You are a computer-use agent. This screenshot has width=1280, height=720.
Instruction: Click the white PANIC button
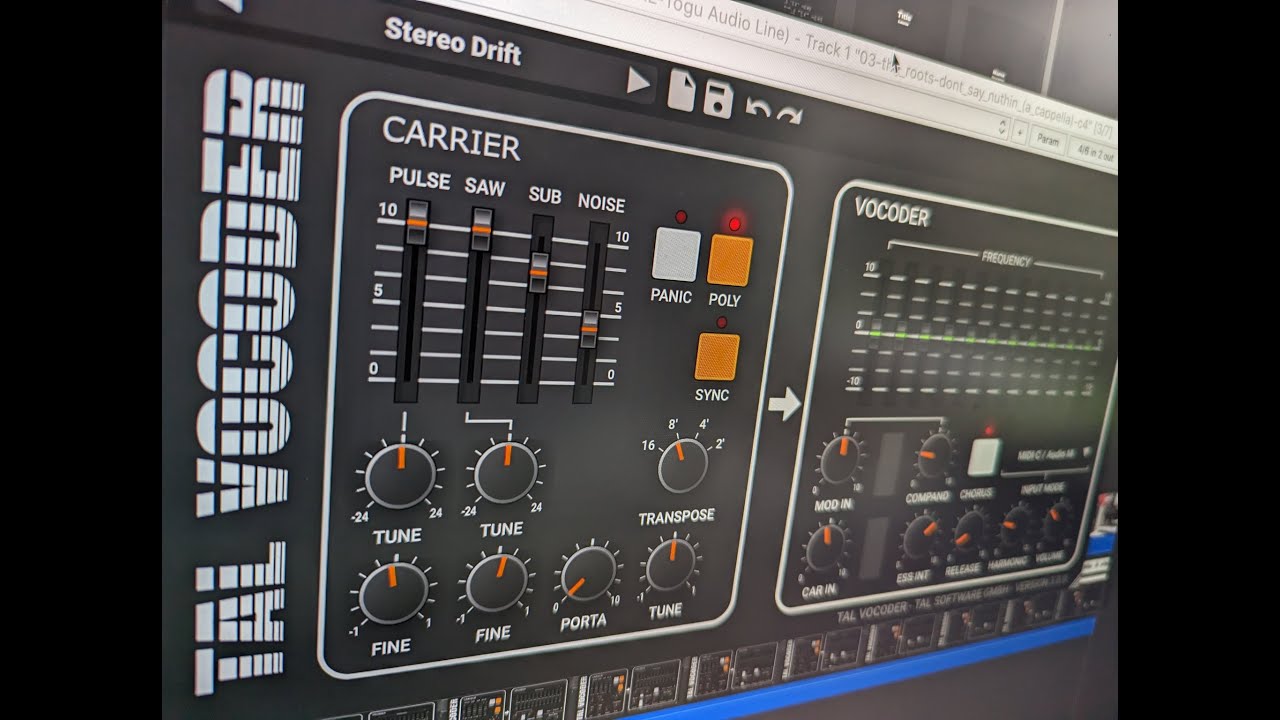pos(676,254)
